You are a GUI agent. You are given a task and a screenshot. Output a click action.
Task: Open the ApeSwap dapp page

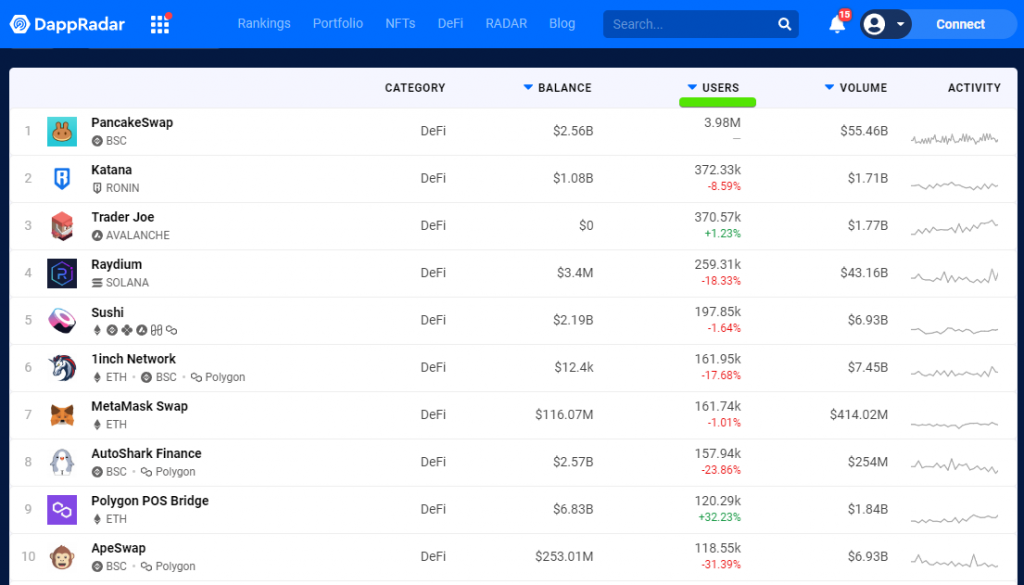118,548
